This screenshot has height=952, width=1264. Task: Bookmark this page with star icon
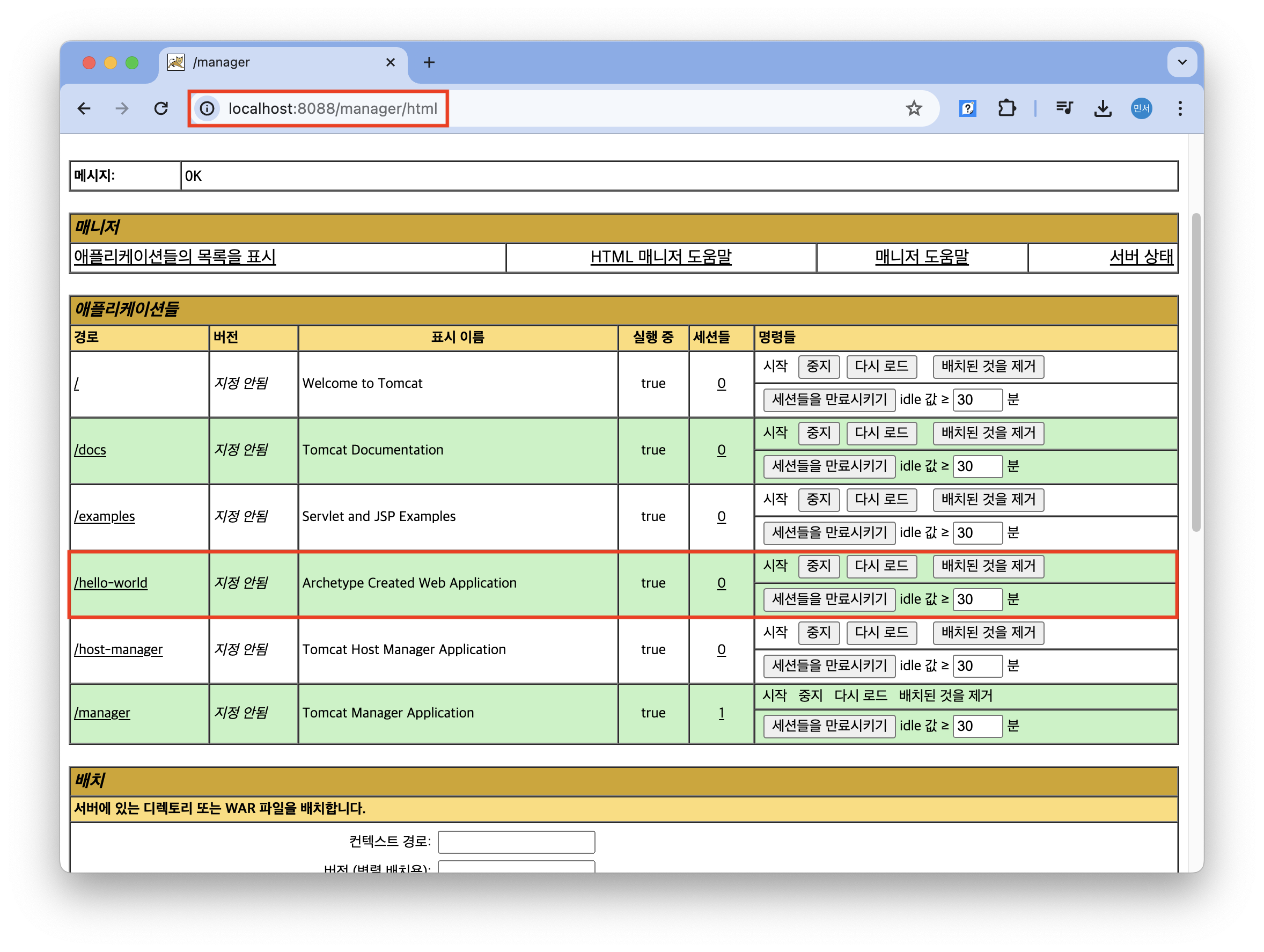click(914, 108)
